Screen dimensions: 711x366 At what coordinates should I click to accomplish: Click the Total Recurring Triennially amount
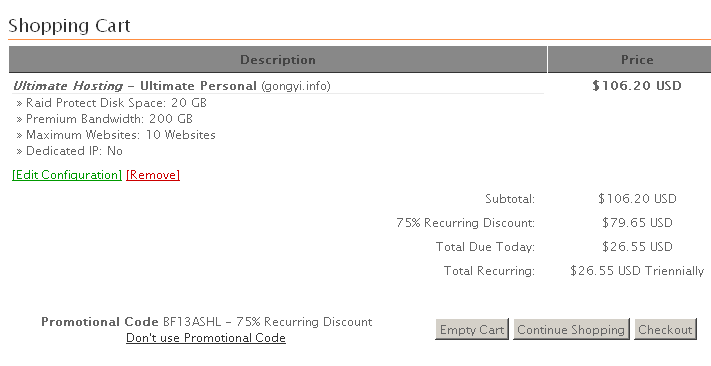[x=637, y=271]
